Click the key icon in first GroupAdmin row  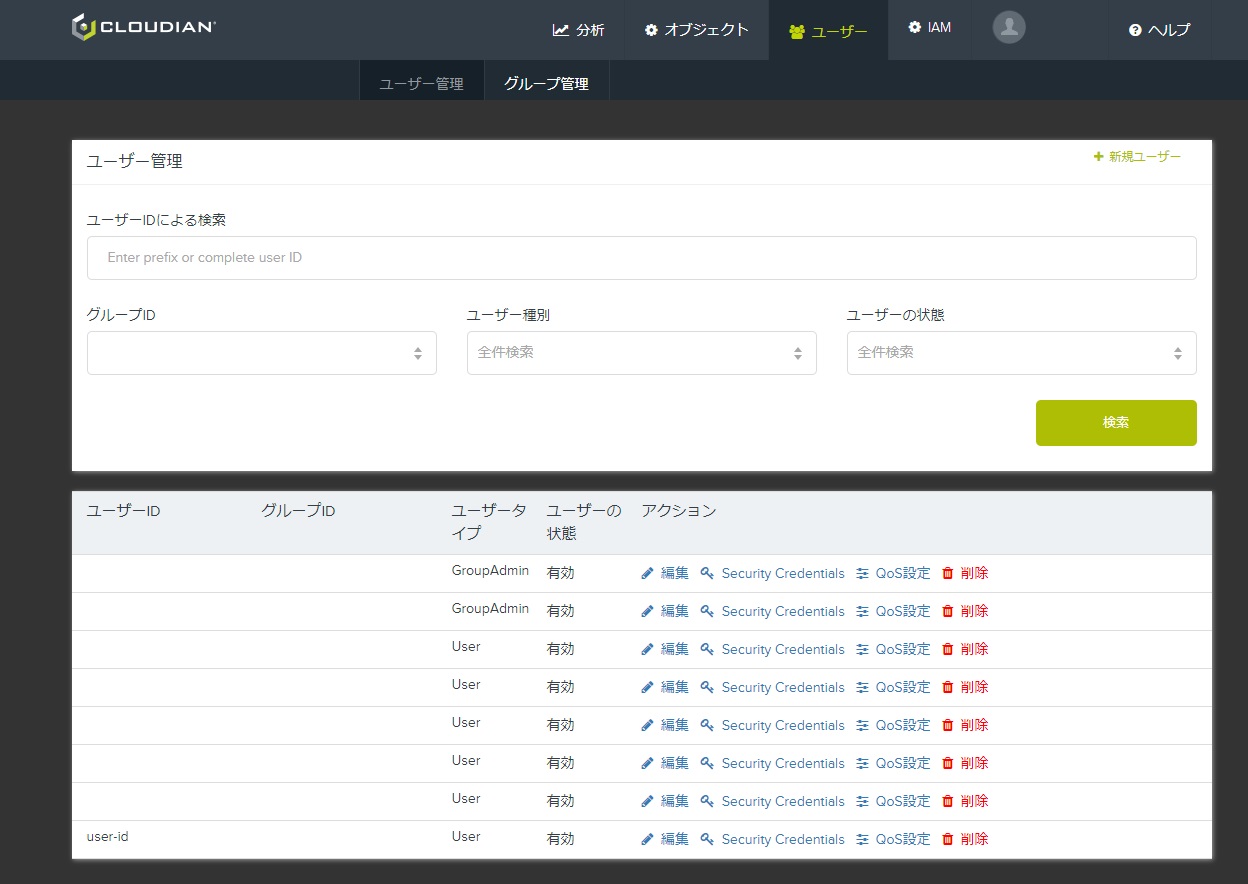(x=707, y=573)
